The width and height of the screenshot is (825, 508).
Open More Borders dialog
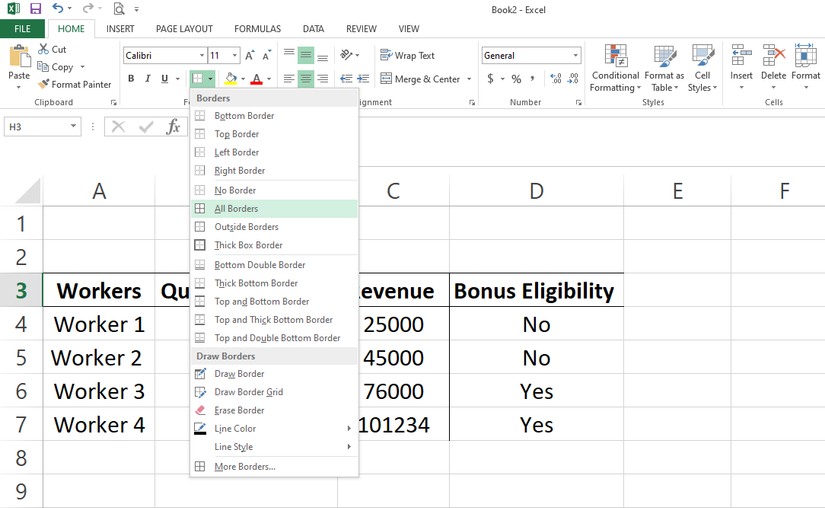[x=274, y=466]
